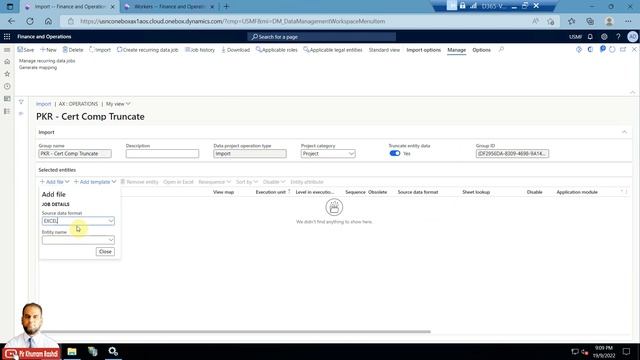Collapse the Import section

pyautogui.click(x=624, y=132)
